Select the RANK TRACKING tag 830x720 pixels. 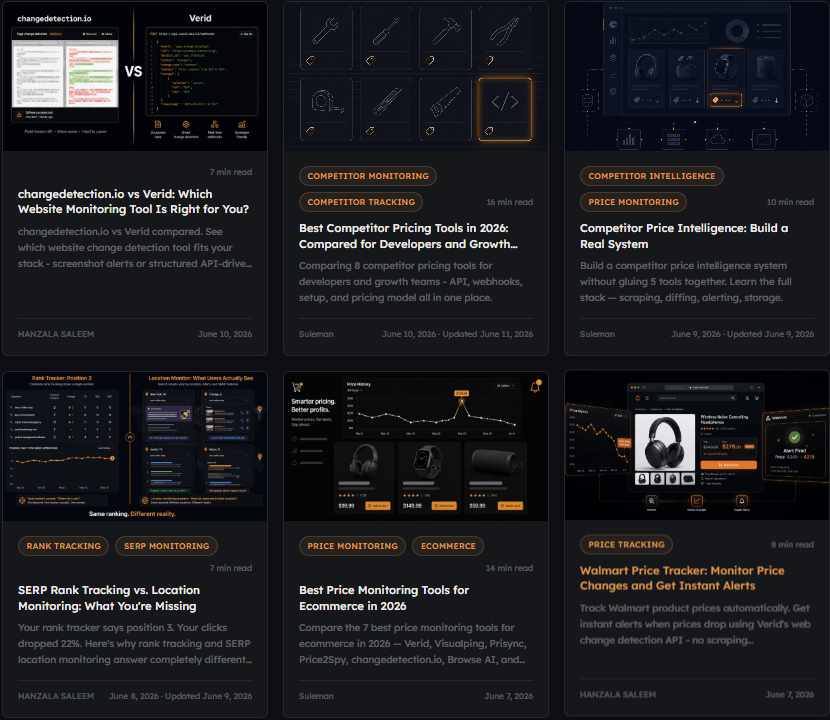(64, 546)
